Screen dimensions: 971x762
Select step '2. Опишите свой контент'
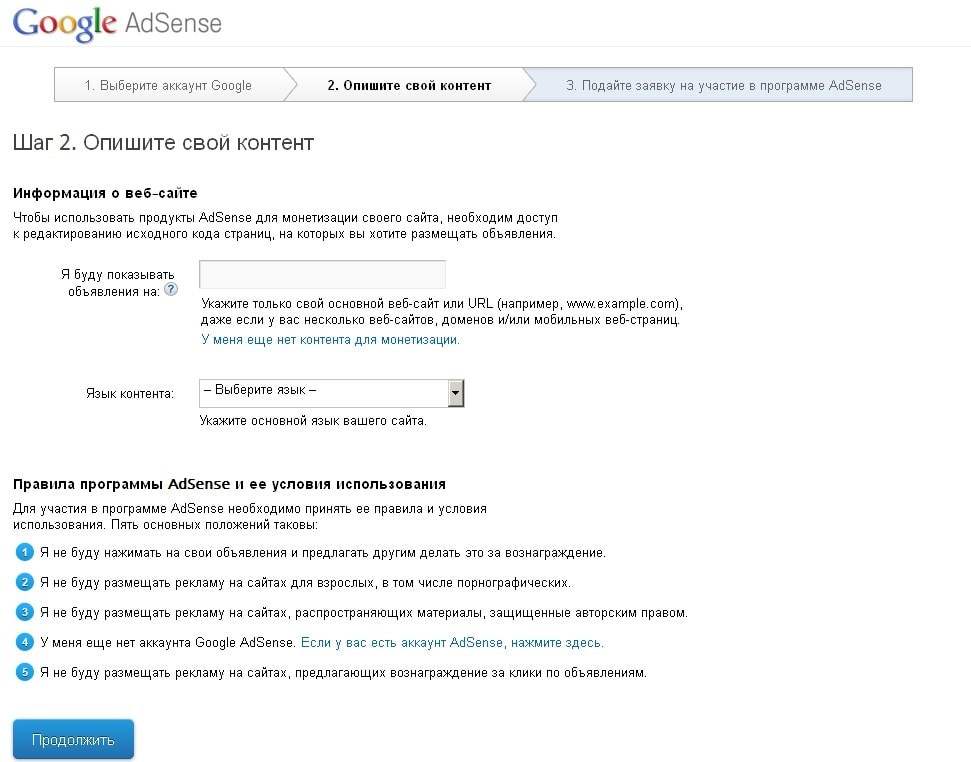tap(409, 85)
